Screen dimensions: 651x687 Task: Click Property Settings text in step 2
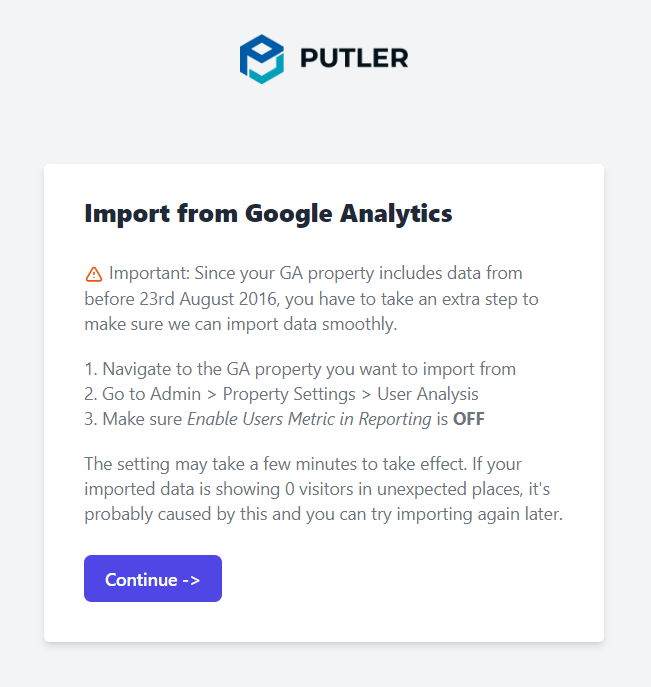coord(289,394)
